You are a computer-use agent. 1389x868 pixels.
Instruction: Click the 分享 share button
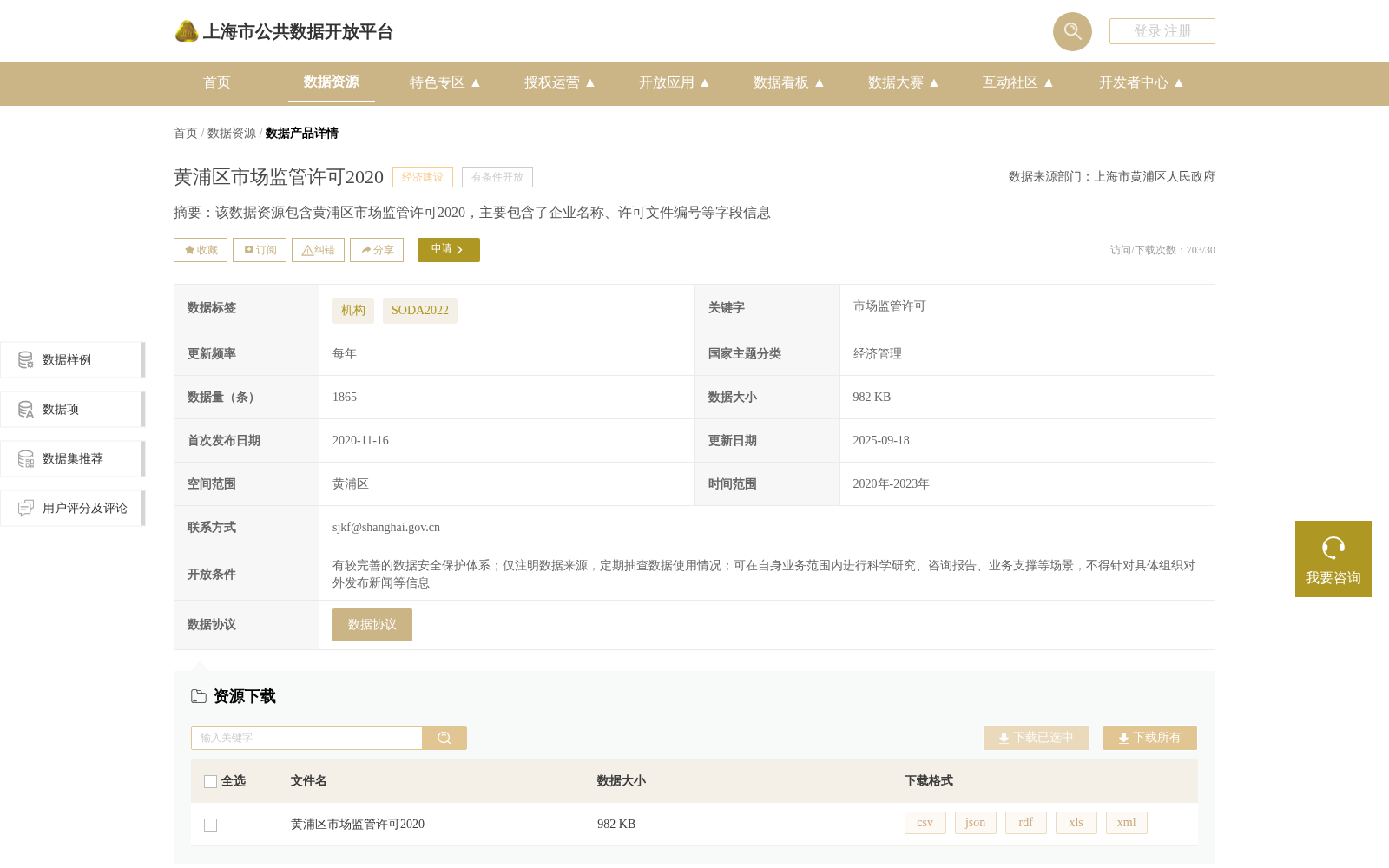(x=377, y=250)
